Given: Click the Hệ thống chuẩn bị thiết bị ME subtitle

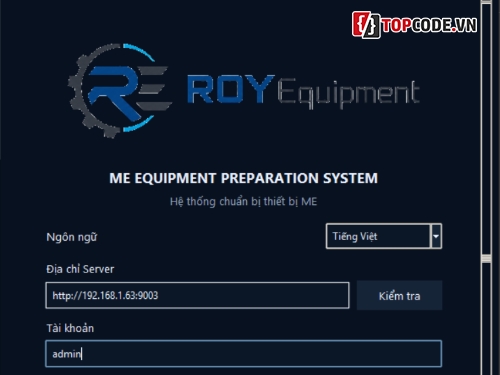Looking at the screenshot, I should (x=244, y=202).
